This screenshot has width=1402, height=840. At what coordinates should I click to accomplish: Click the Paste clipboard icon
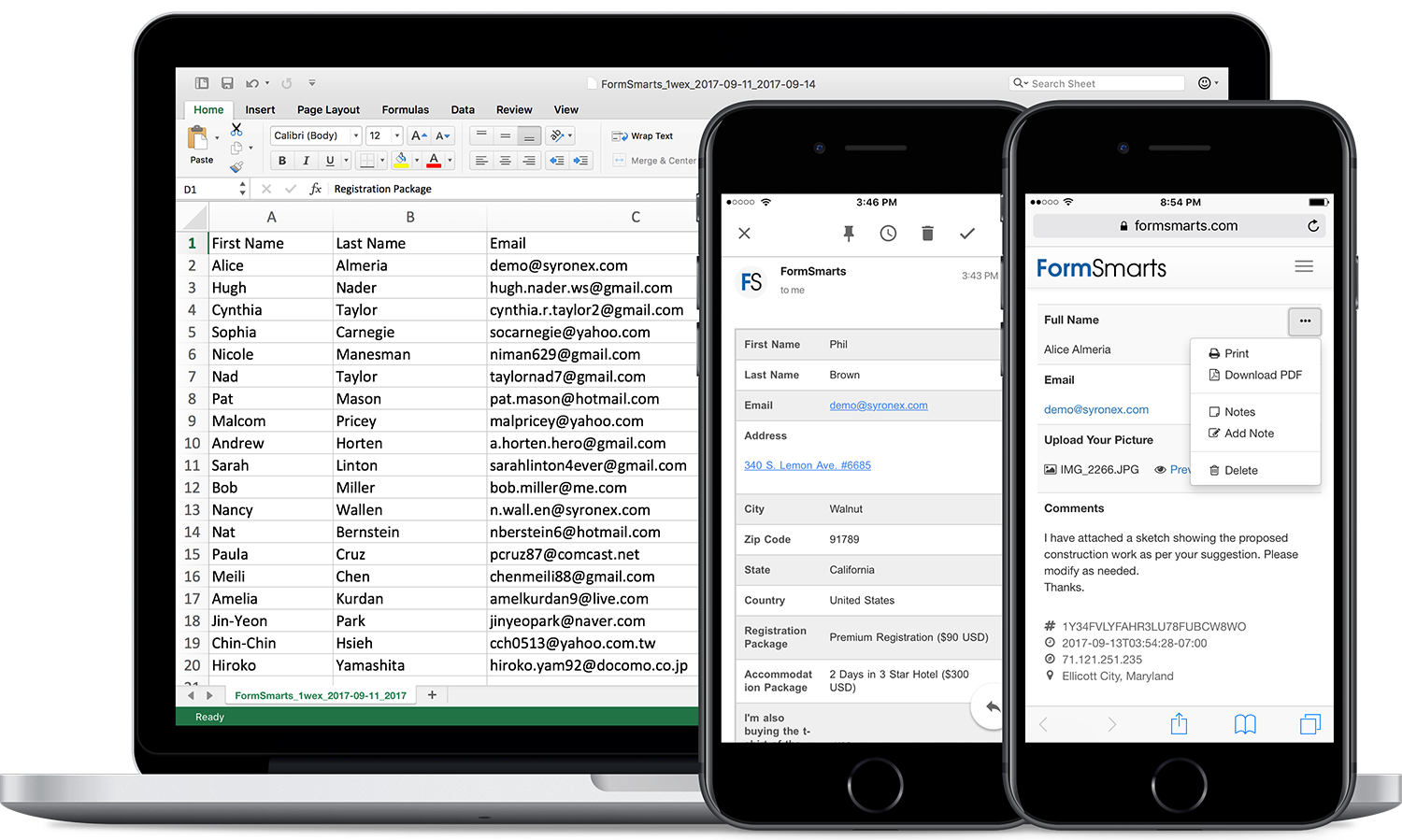(x=198, y=138)
